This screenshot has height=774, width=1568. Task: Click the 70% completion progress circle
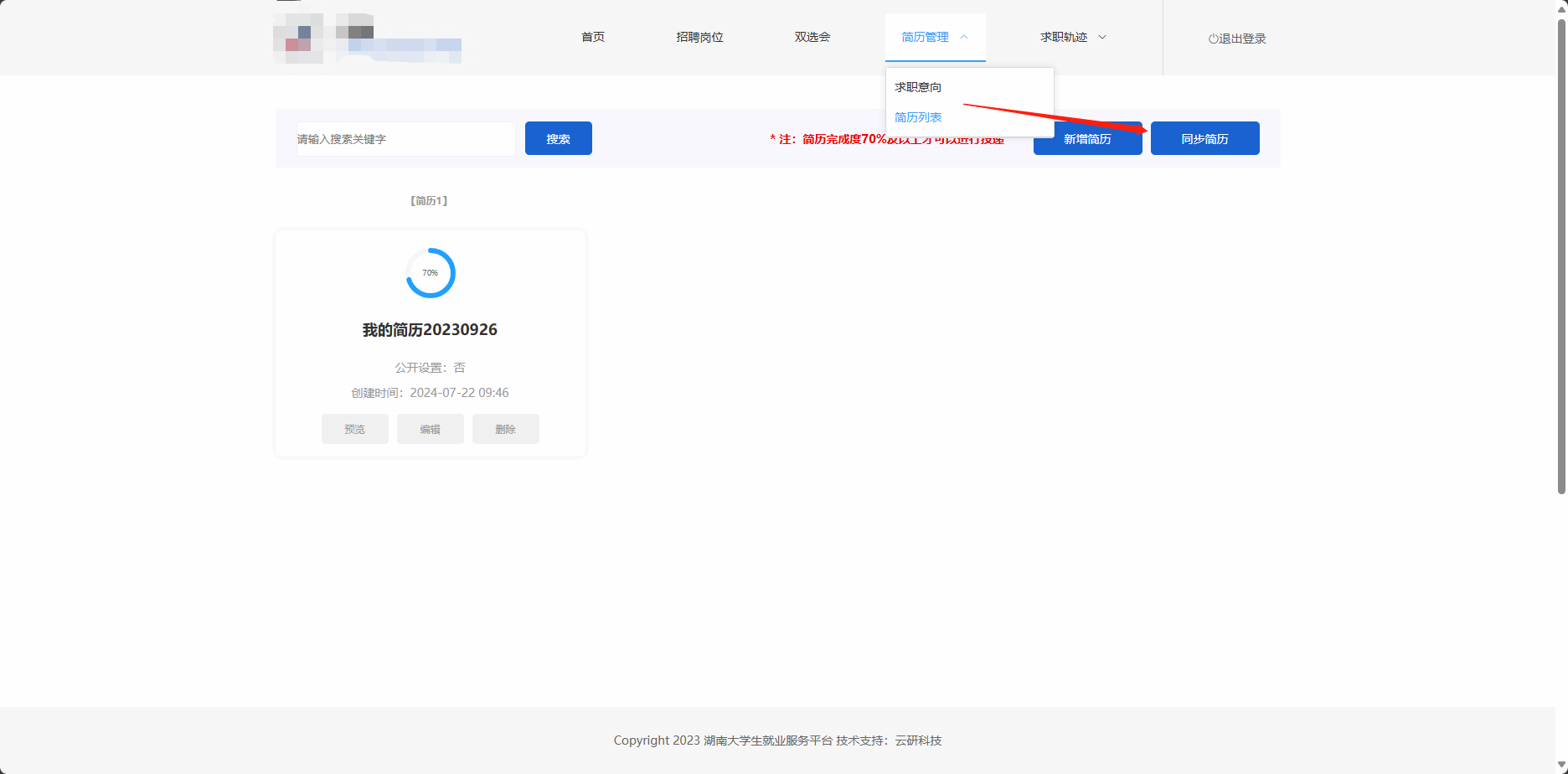tap(431, 273)
